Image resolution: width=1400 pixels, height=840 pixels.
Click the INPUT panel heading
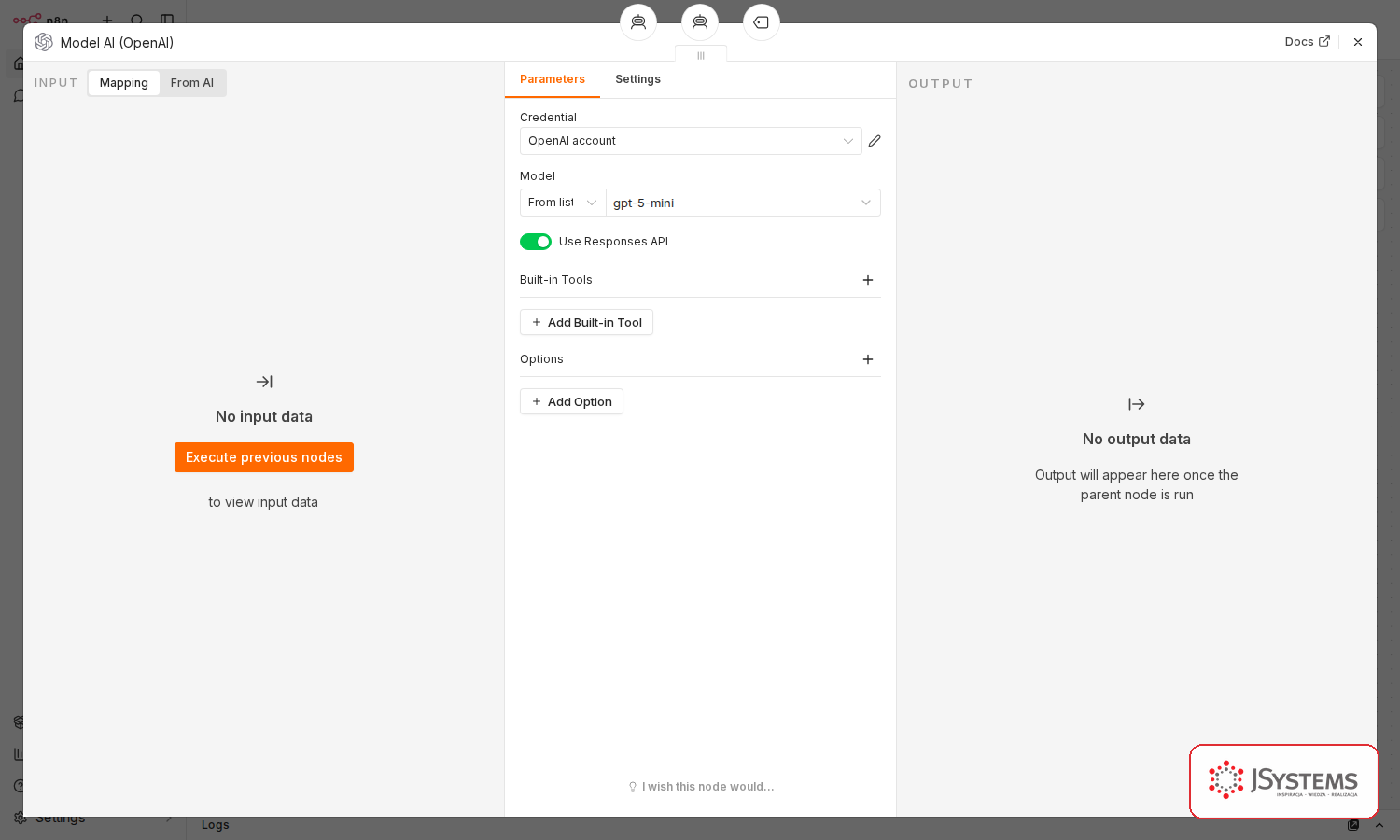[56, 83]
